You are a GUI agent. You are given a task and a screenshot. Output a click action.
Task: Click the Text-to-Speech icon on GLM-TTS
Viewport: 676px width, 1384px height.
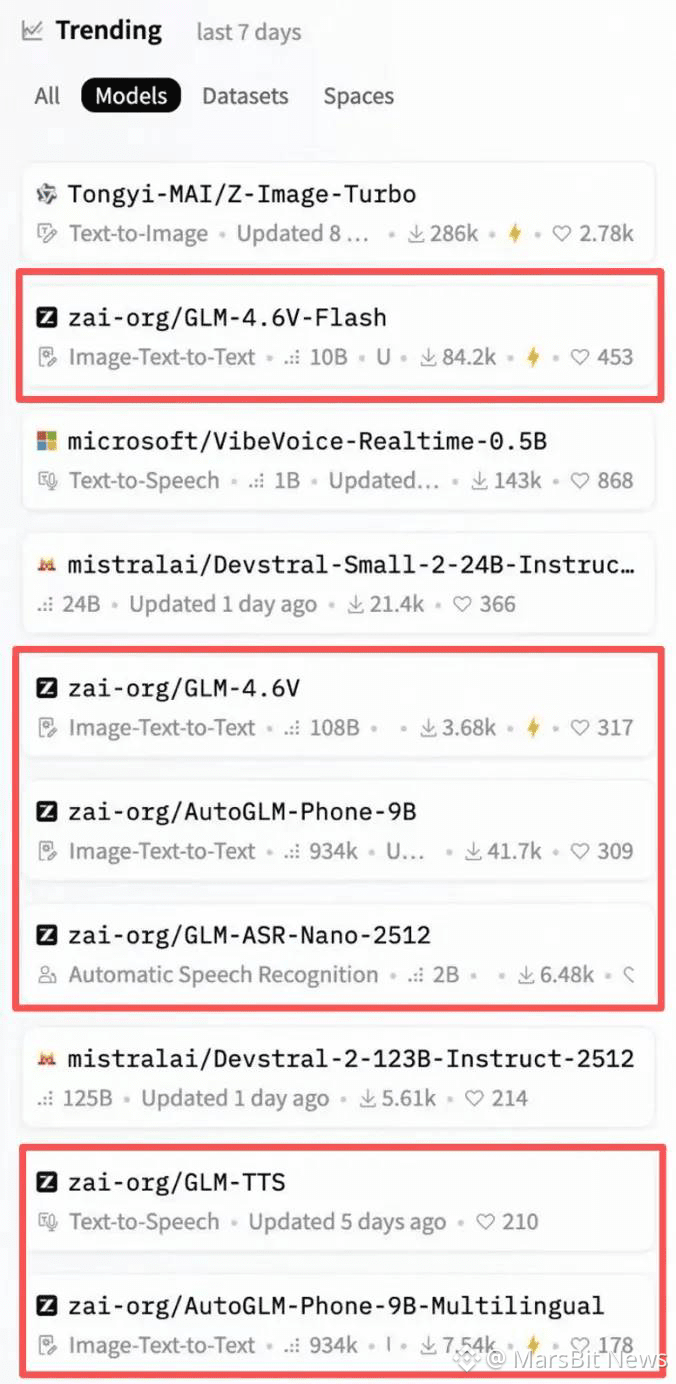(x=46, y=1222)
